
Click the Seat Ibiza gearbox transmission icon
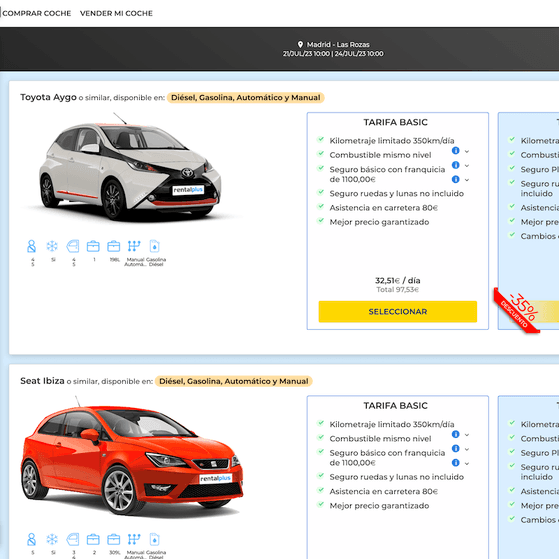tap(134, 539)
